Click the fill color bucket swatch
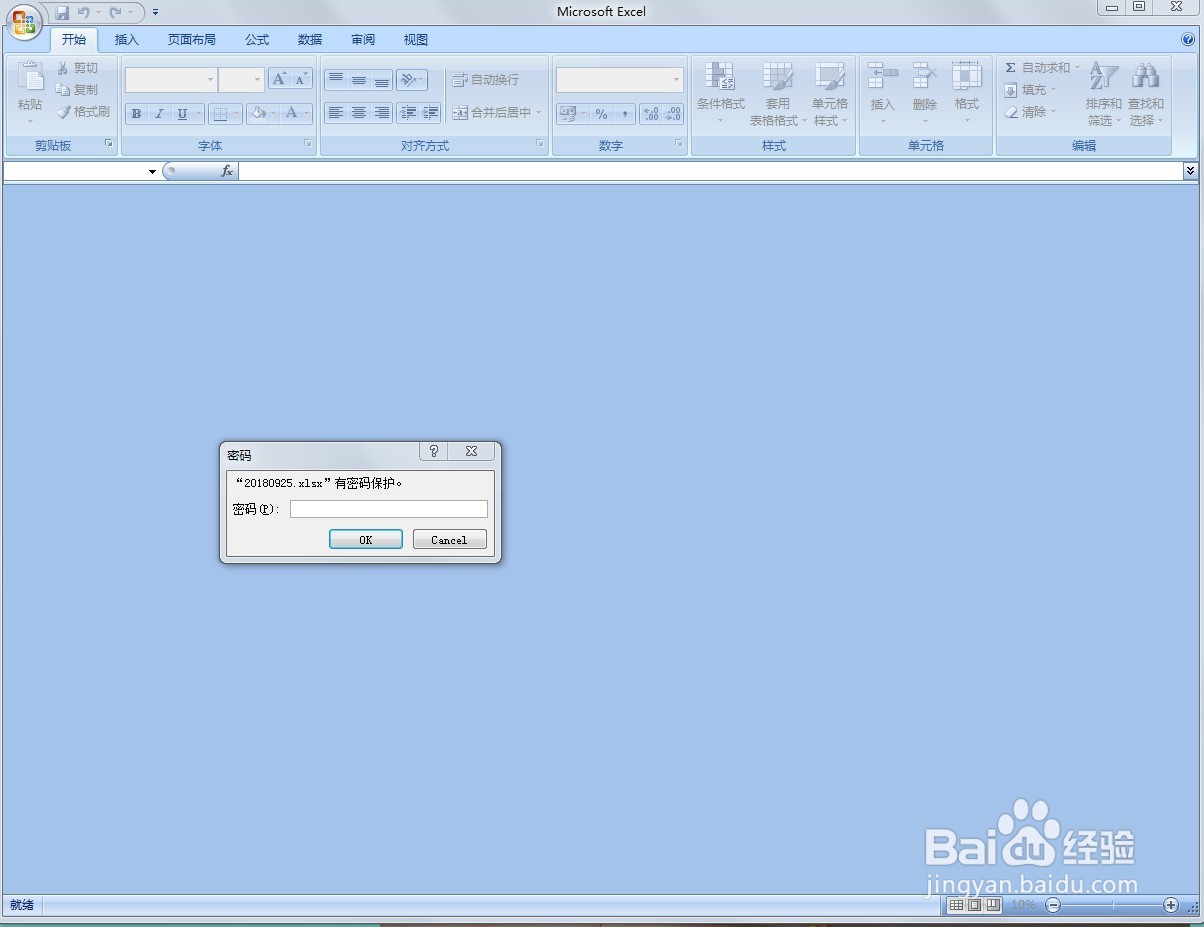Image resolution: width=1204 pixels, height=927 pixels. (x=258, y=114)
